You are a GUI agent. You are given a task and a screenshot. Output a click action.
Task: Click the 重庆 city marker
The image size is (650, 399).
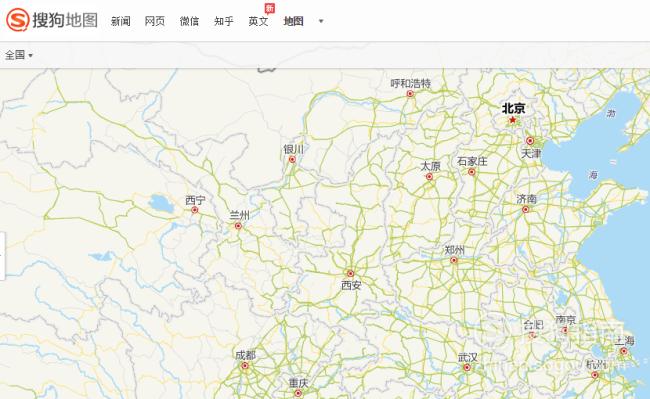[298, 393]
